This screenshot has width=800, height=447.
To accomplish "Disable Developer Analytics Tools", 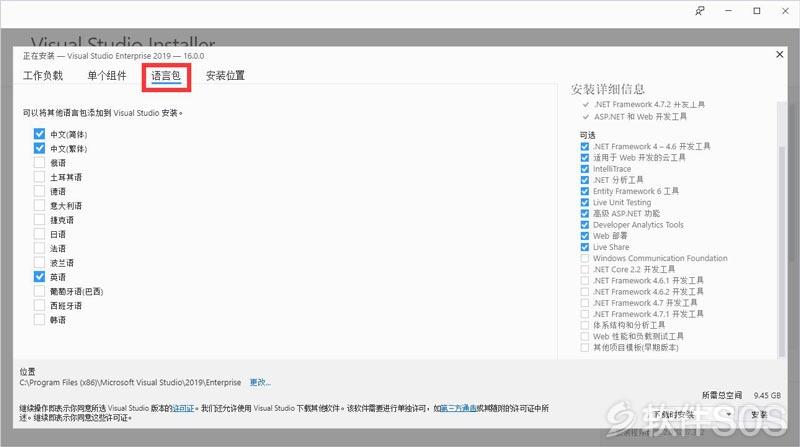I will point(585,225).
